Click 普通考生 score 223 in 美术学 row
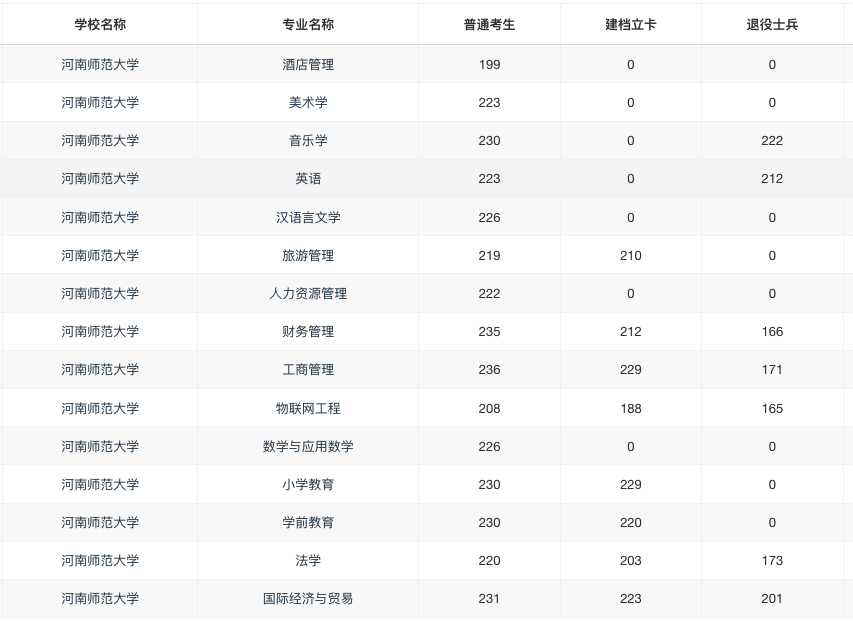Viewport: 853px width, 621px height. [489, 103]
